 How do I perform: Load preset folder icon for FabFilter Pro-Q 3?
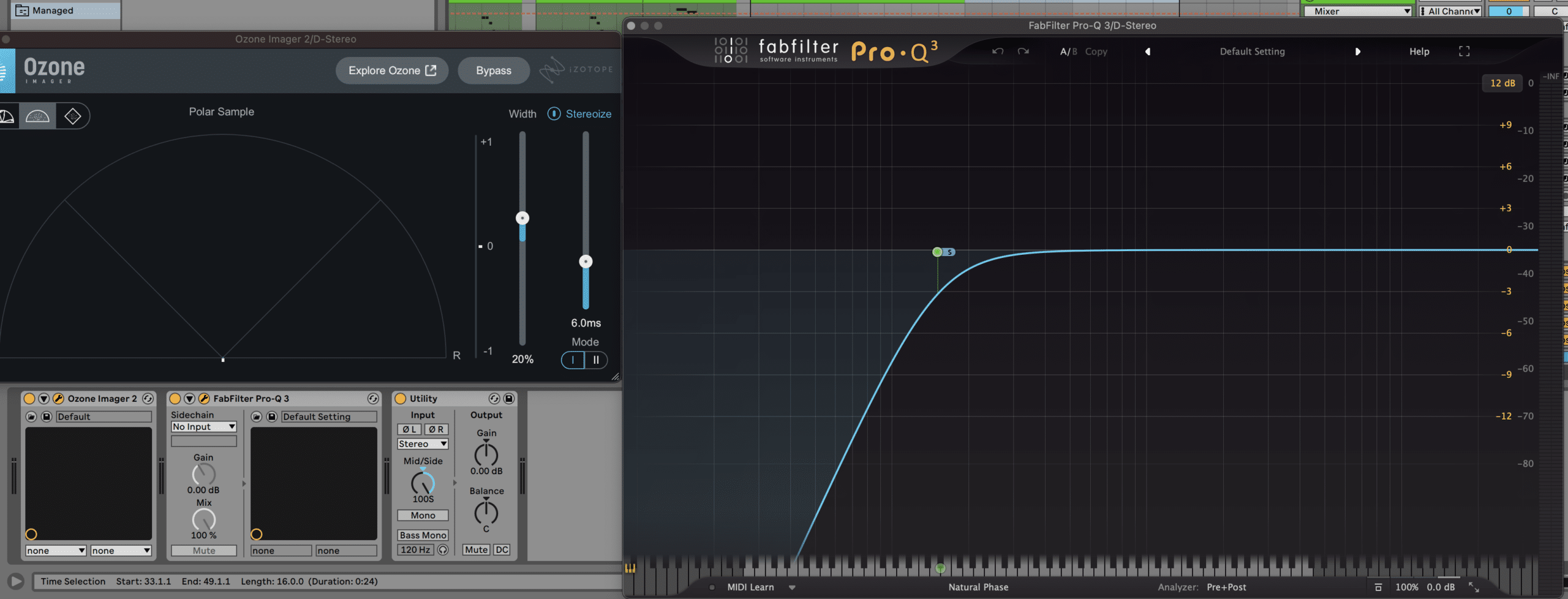[257, 416]
